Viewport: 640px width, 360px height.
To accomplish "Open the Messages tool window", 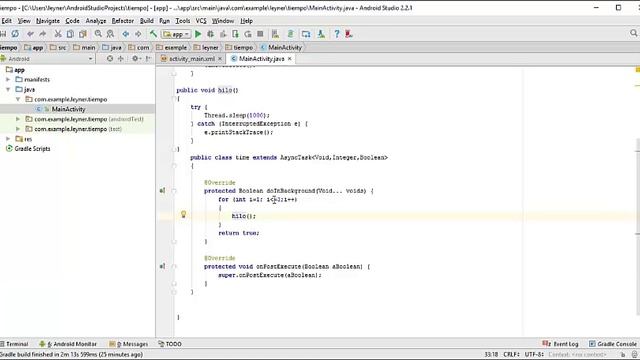I will 129,344.
